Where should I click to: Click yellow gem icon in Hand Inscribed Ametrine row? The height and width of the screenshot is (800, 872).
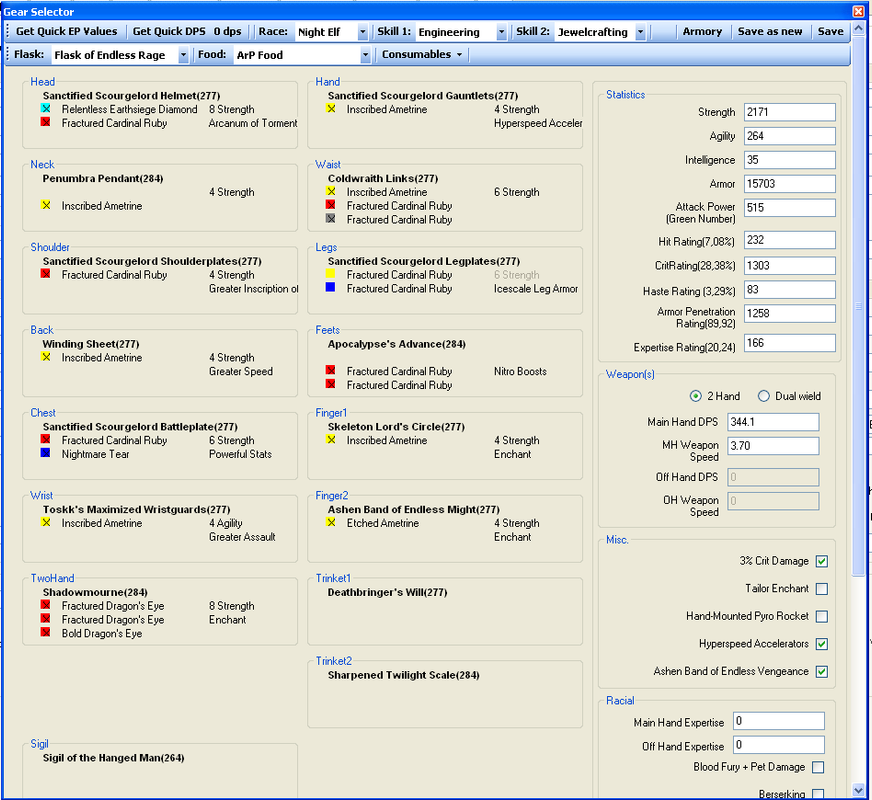[331, 108]
